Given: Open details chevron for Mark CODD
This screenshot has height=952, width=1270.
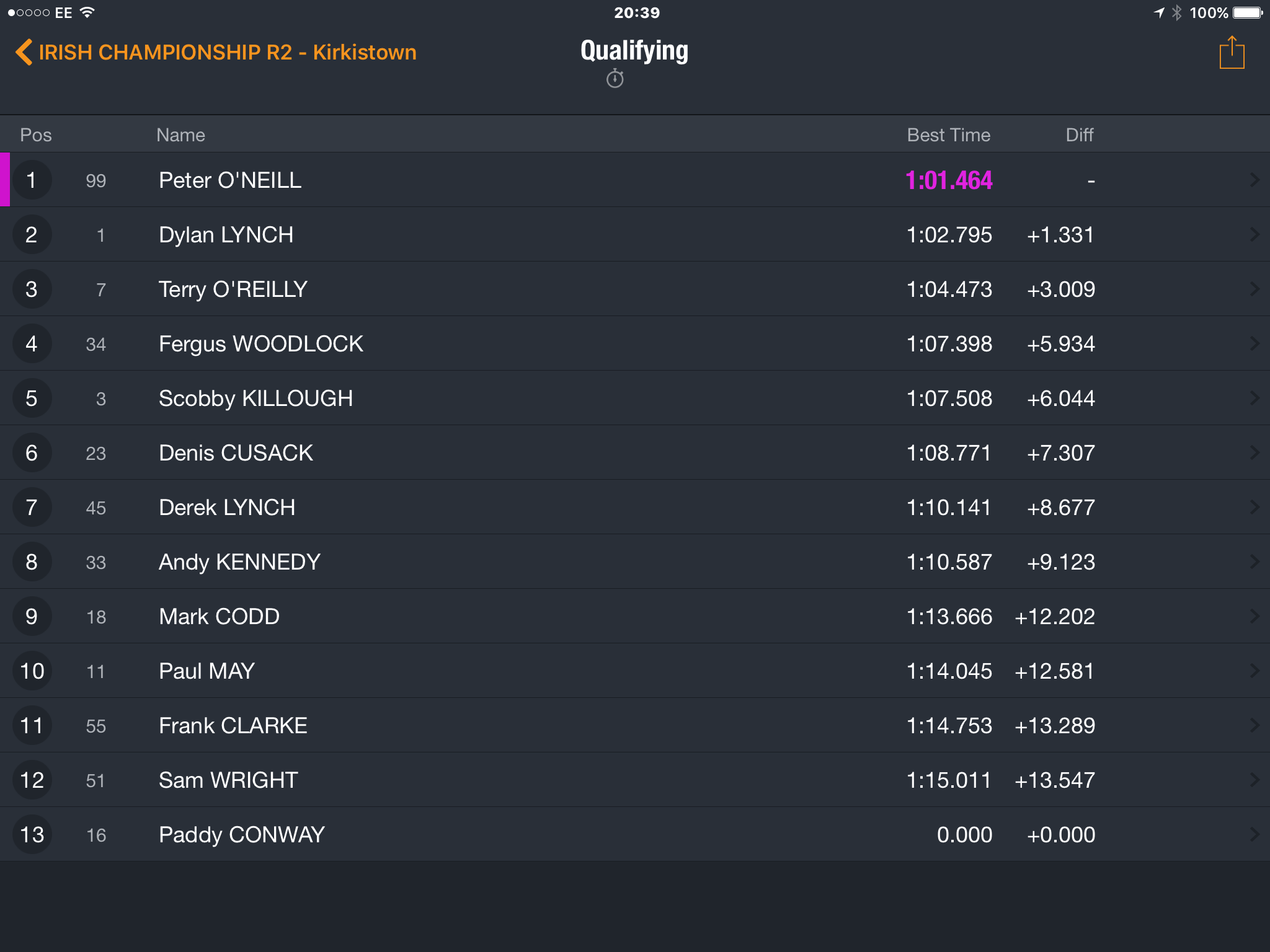Looking at the screenshot, I should [1254, 616].
